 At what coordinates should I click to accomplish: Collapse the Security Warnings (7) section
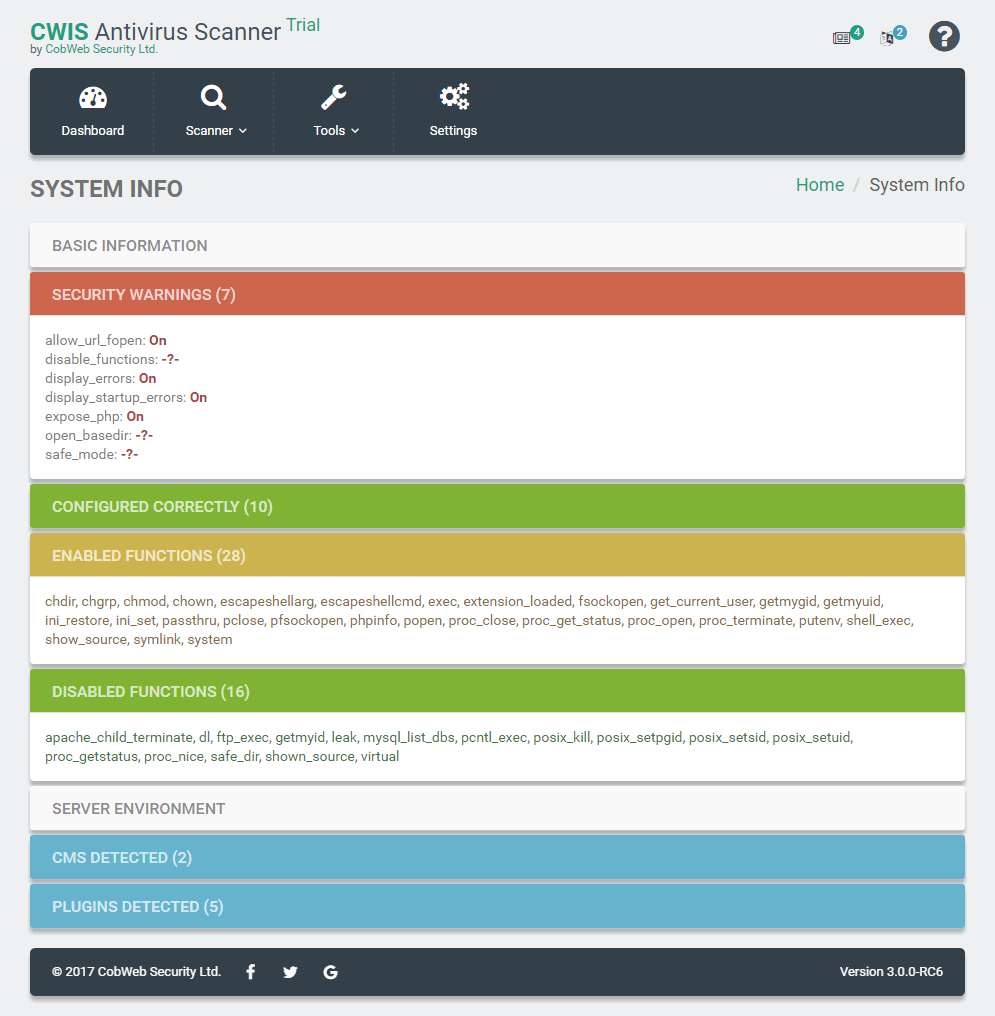(x=497, y=294)
